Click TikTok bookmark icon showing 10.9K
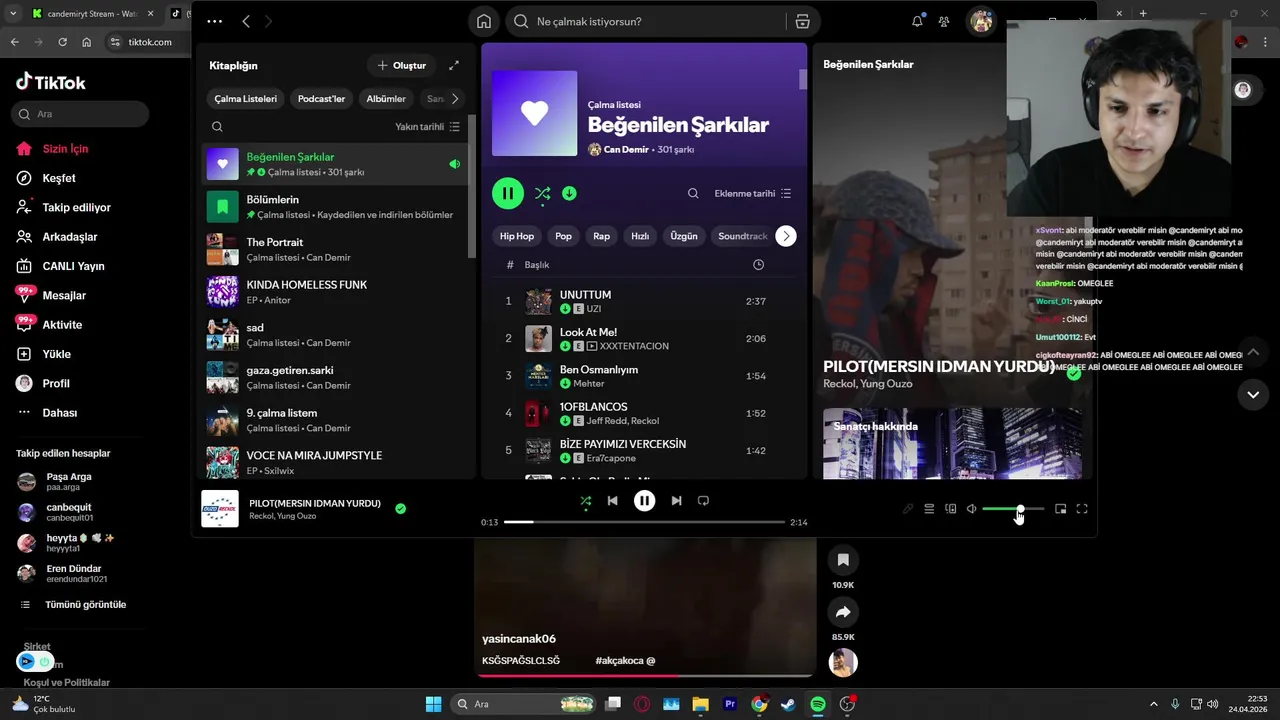 coord(843,560)
